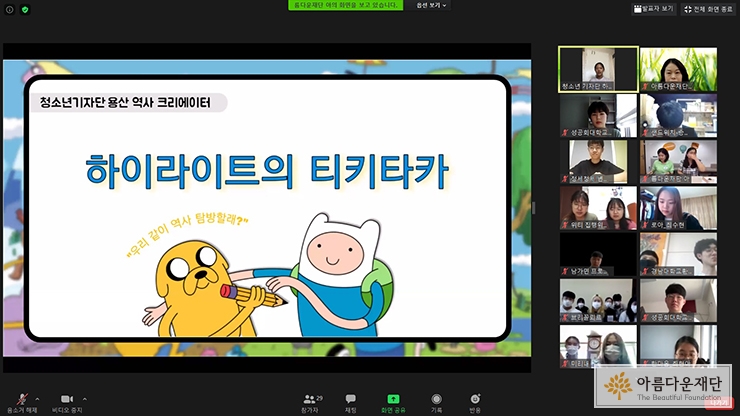Click the green shield encryption icon

pyautogui.click(x=25, y=9)
